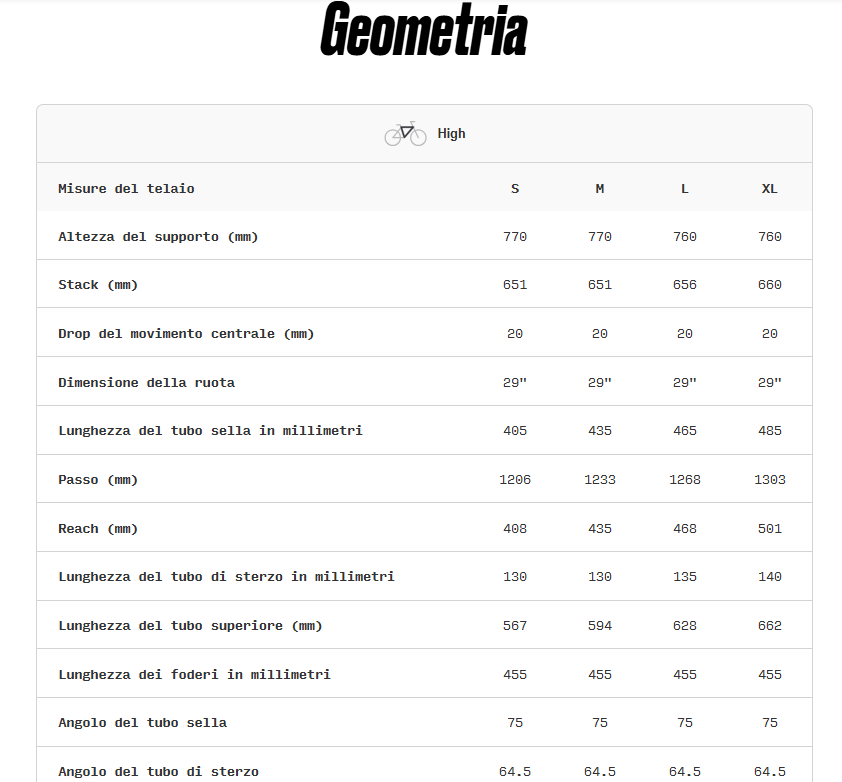Click the Altezza del supporto row label
842x782 pixels.
pyautogui.click(x=158, y=237)
